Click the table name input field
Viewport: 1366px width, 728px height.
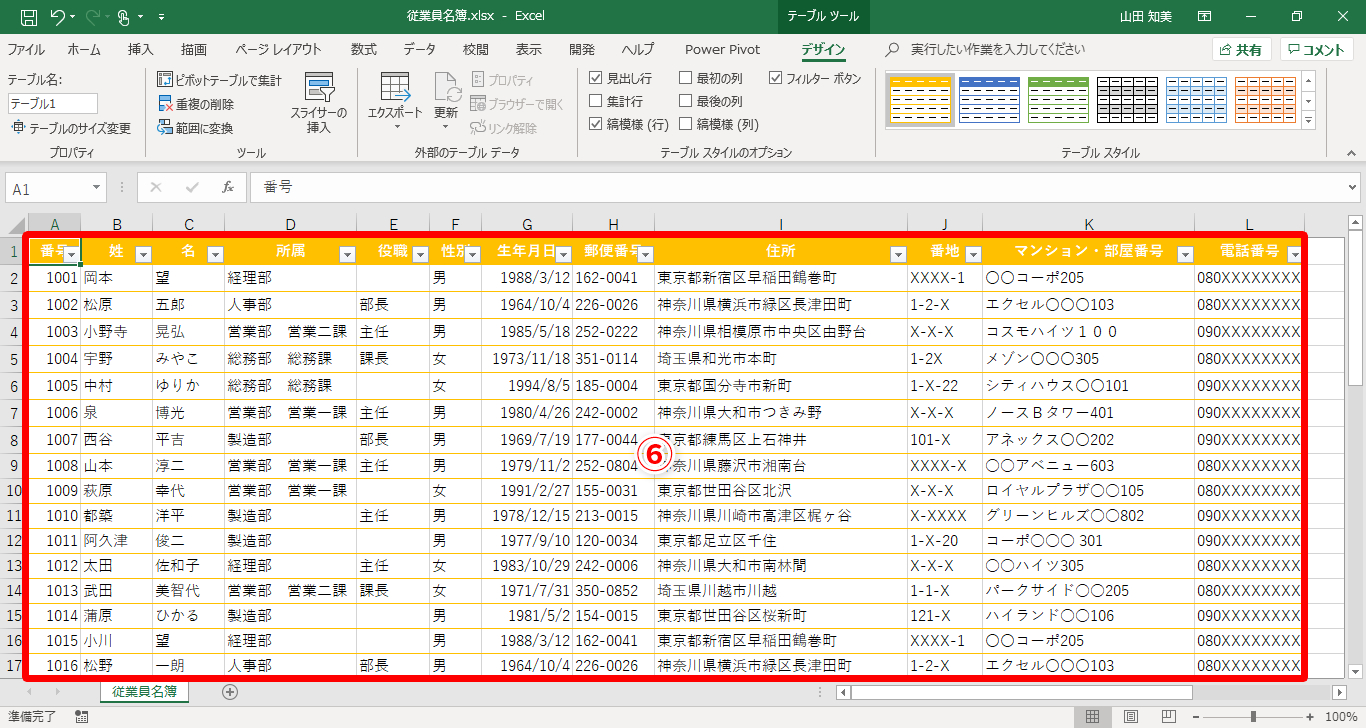coord(53,103)
